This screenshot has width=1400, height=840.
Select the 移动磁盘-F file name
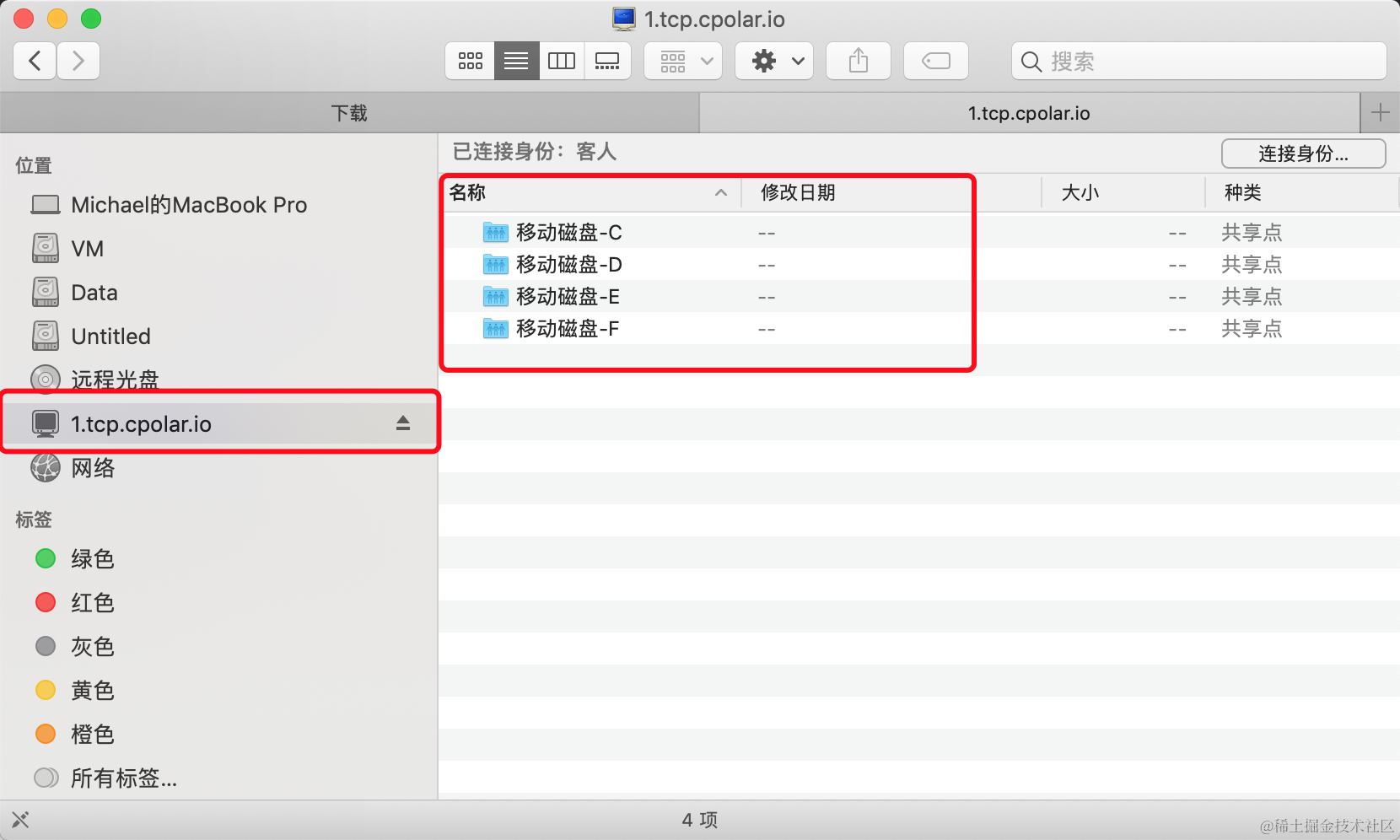click(x=568, y=328)
